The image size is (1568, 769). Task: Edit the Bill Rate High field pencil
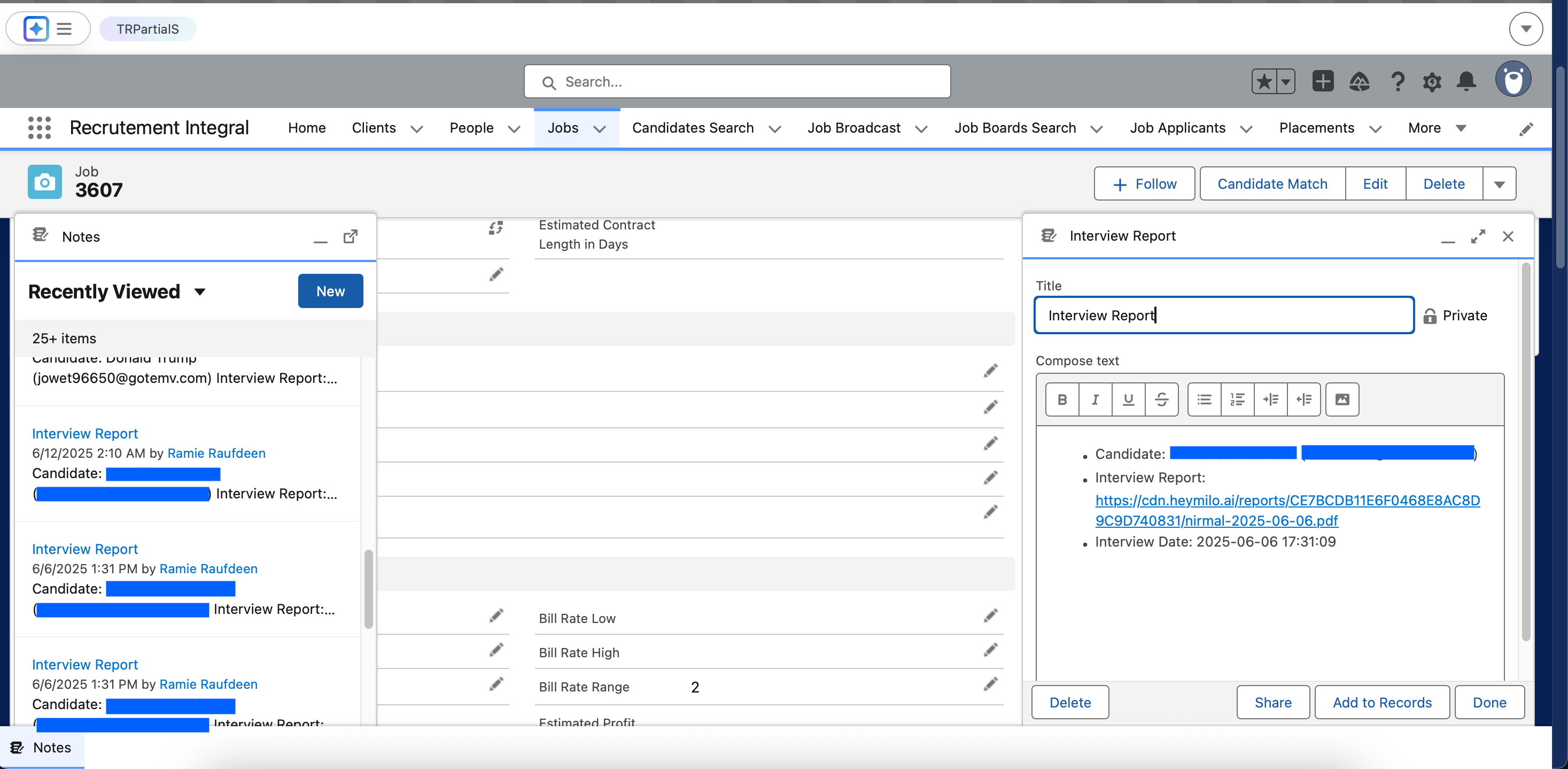click(990, 650)
